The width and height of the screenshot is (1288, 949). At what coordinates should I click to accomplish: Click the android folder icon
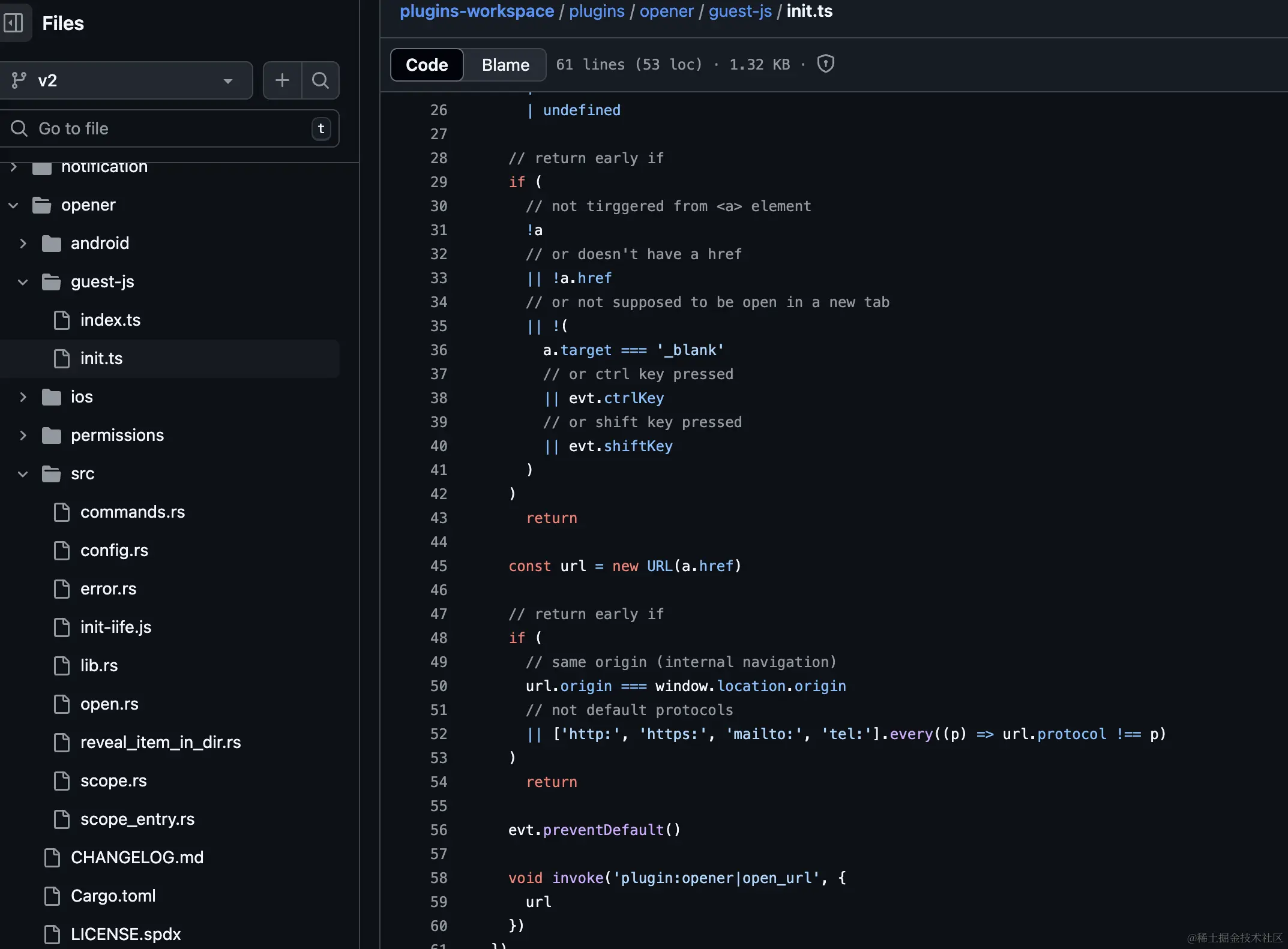[52, 244]
